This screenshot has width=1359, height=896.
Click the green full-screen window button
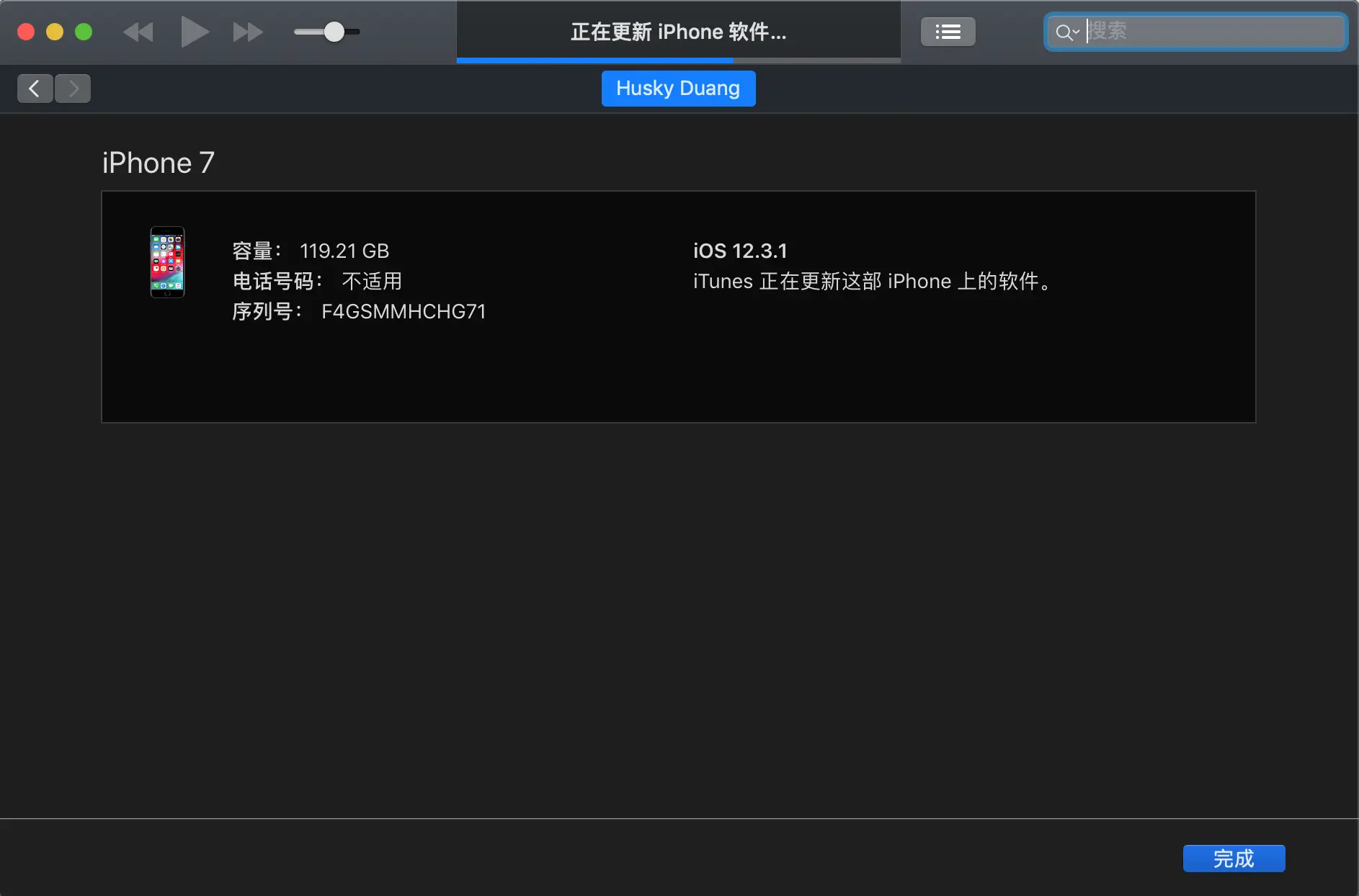point(84,32)
